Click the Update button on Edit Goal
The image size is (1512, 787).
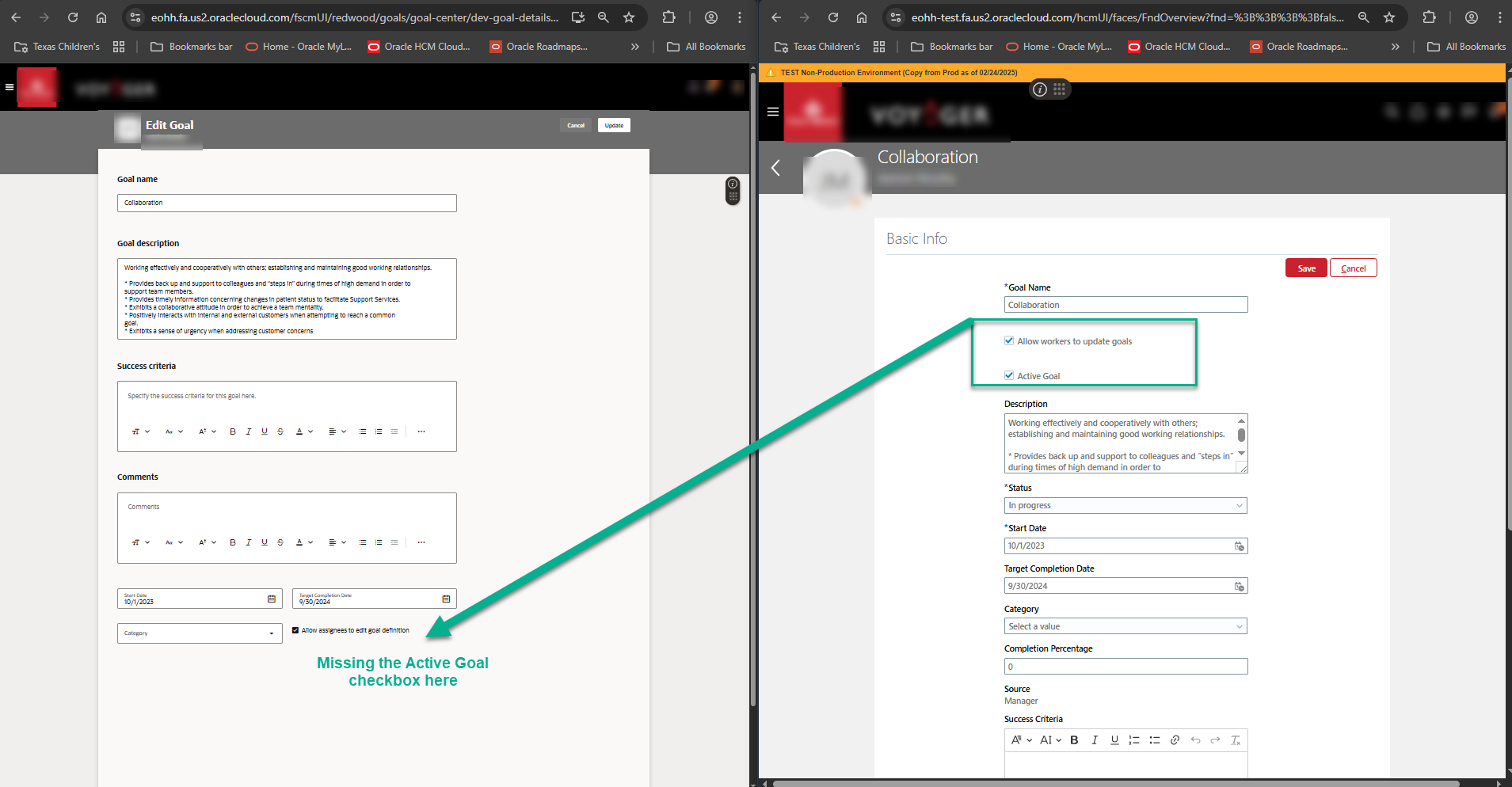[613, 125]
